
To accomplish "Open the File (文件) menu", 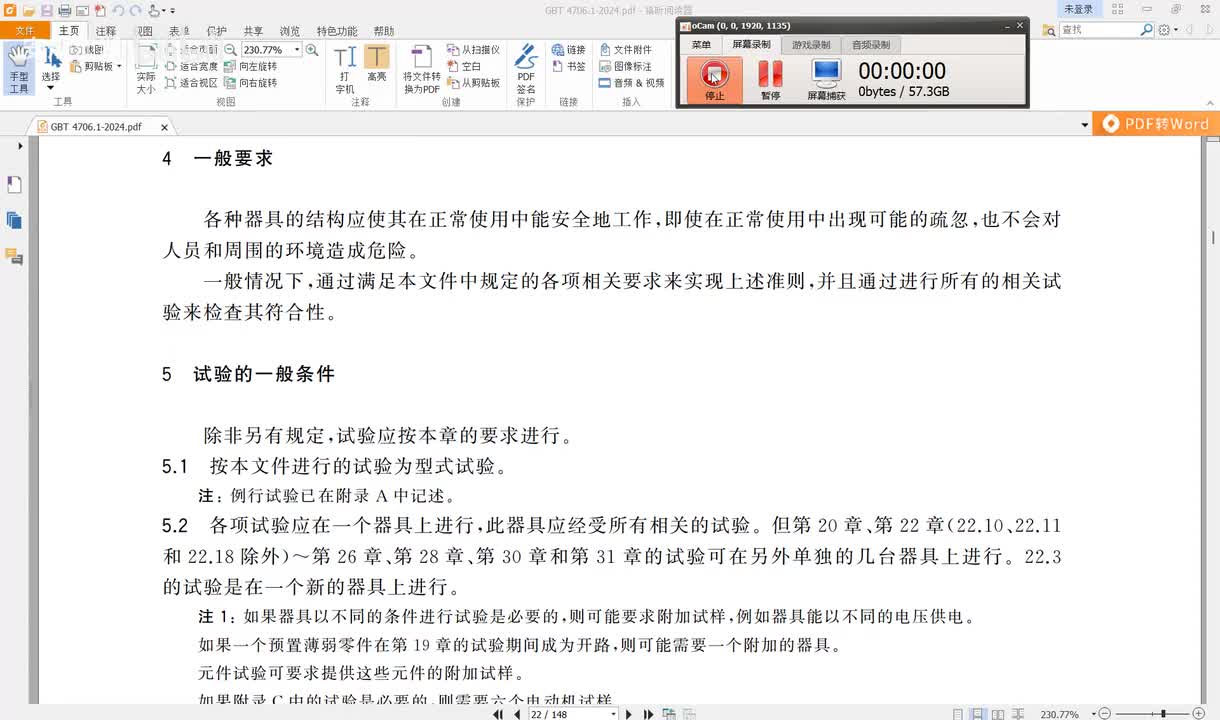I will [24, 31].
